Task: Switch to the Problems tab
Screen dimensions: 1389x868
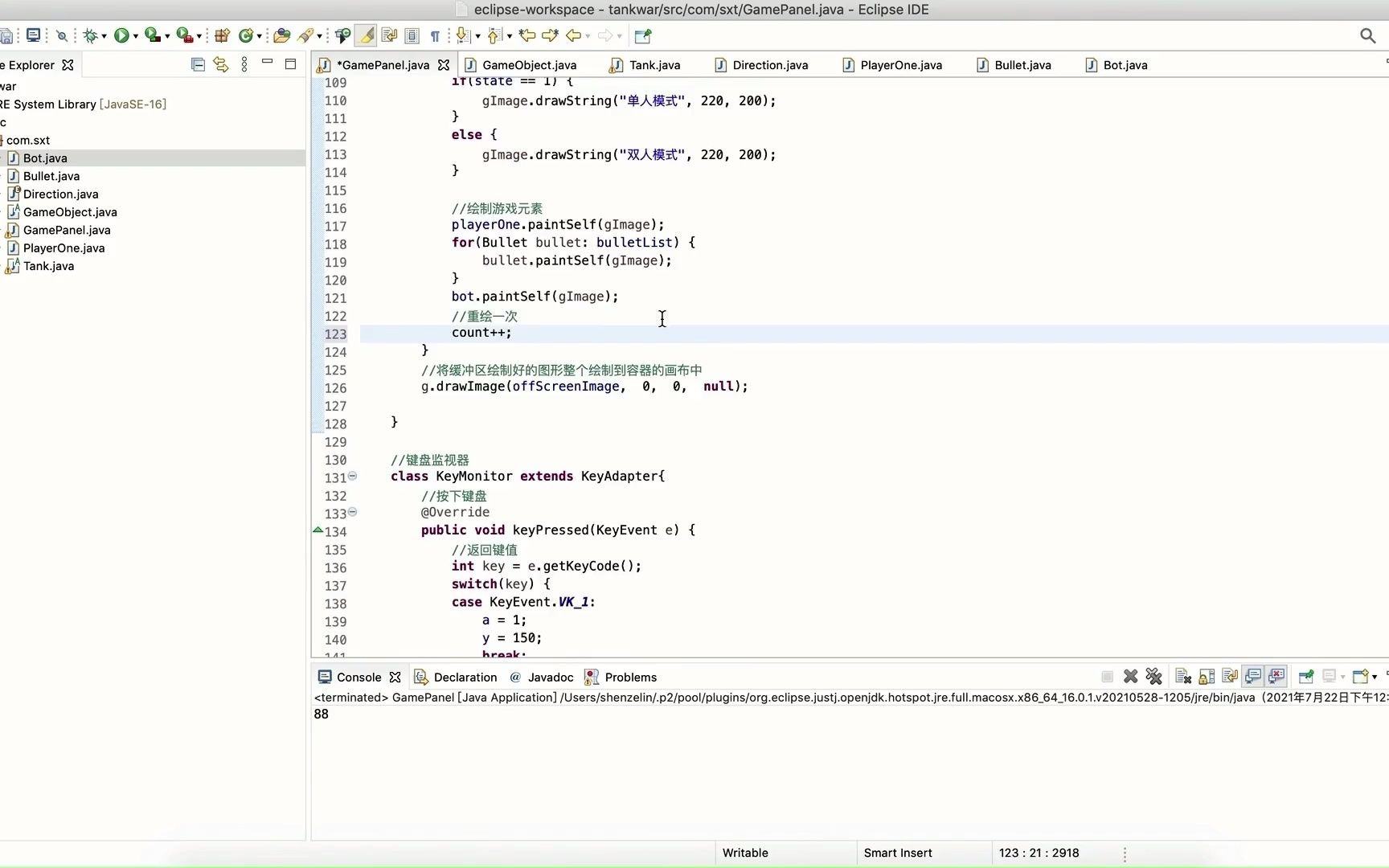Action: (x=630, y=677)
